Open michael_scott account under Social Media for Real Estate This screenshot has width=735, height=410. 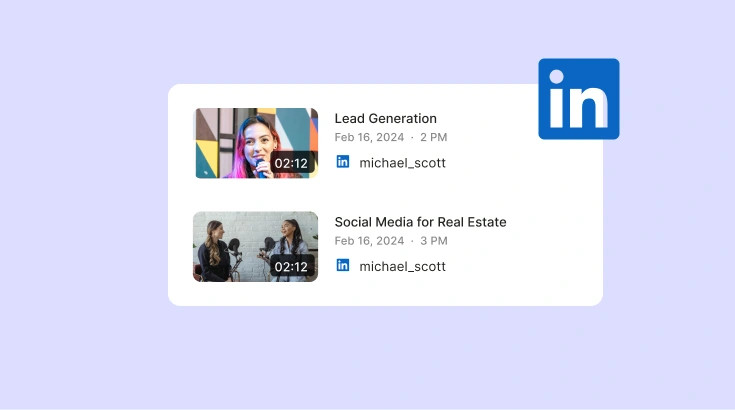pyautogui.click(x=402, y=267)
